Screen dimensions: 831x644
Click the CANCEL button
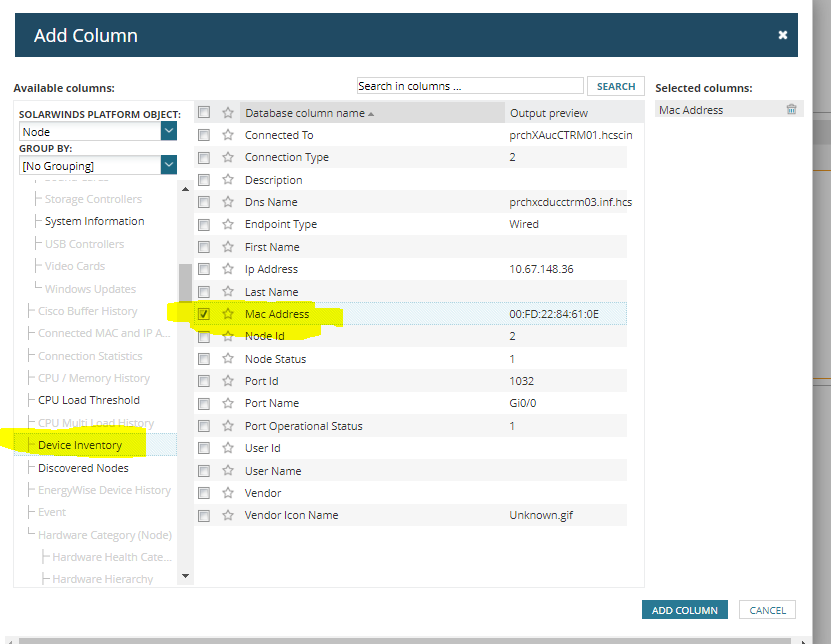click(767, 610)
